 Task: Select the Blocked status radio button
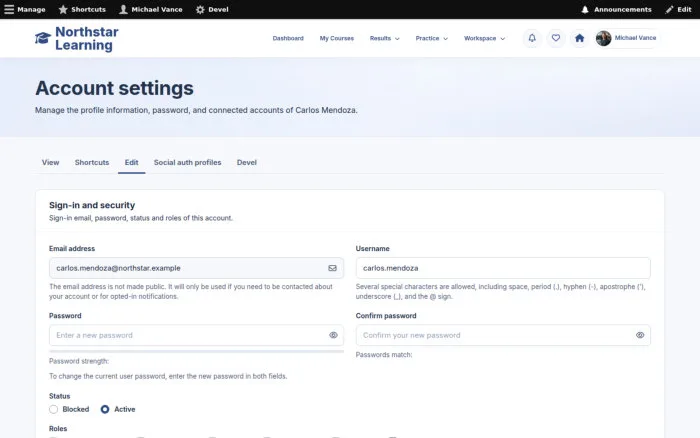pyautogui.click(x=54, y=409)
